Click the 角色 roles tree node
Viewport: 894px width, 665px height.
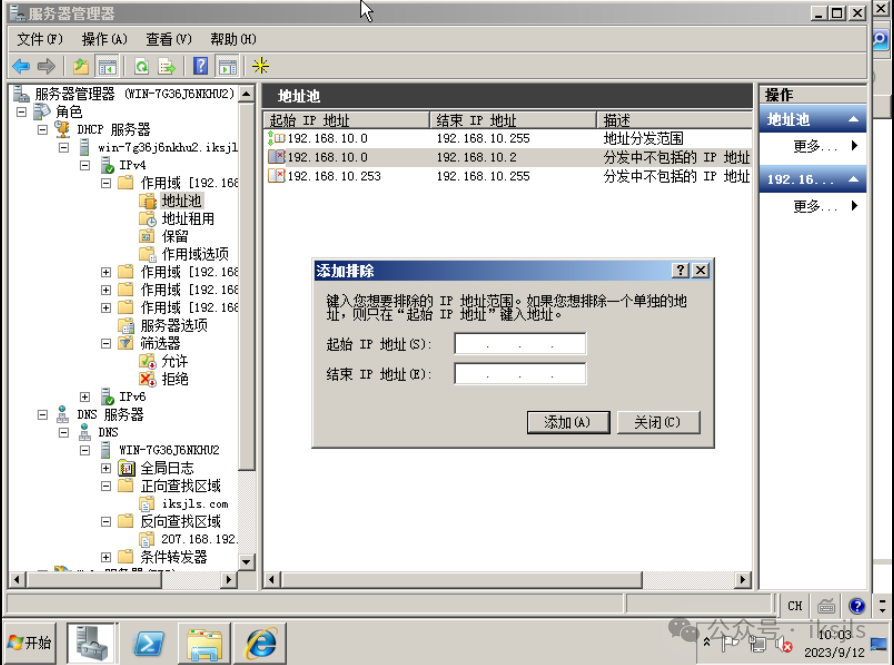click(69, 112)
